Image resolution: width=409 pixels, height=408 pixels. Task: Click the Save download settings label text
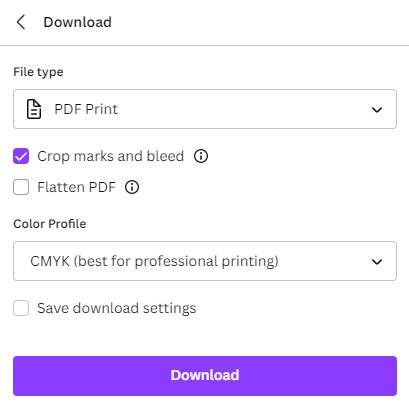pyautogui.click(x=117, y=308)
